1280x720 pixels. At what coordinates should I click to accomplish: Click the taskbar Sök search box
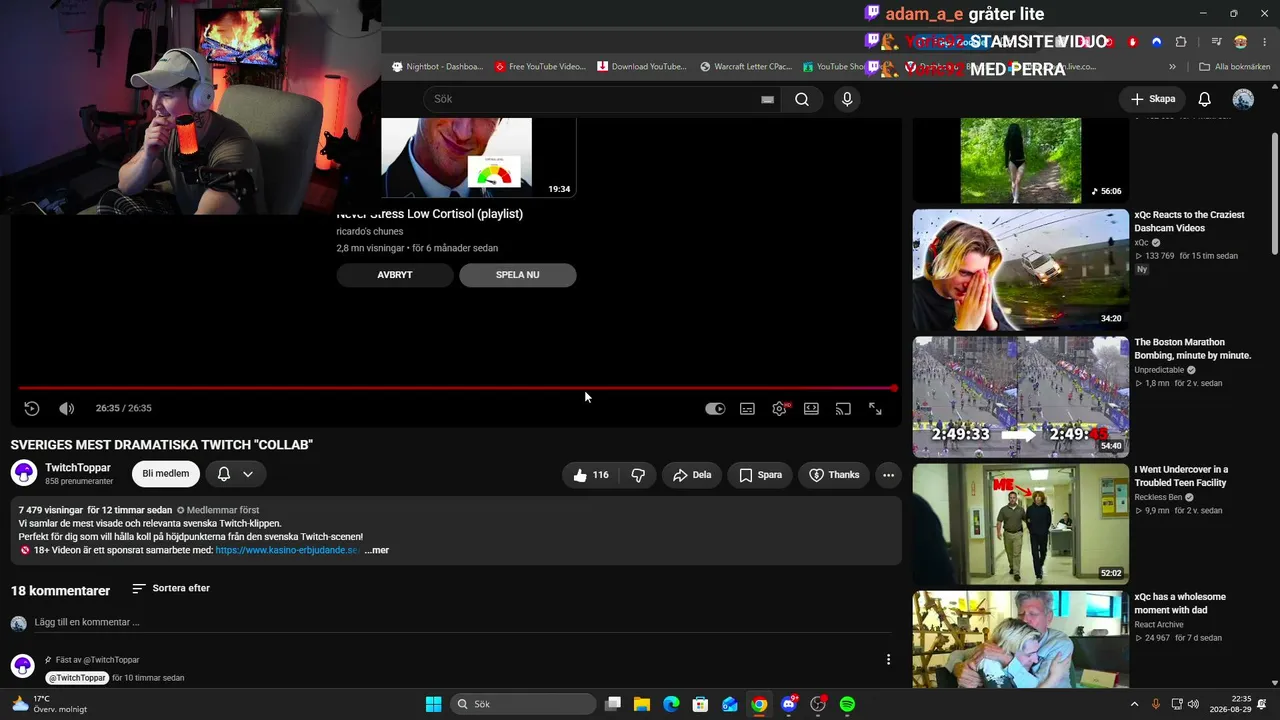point(523,704)
